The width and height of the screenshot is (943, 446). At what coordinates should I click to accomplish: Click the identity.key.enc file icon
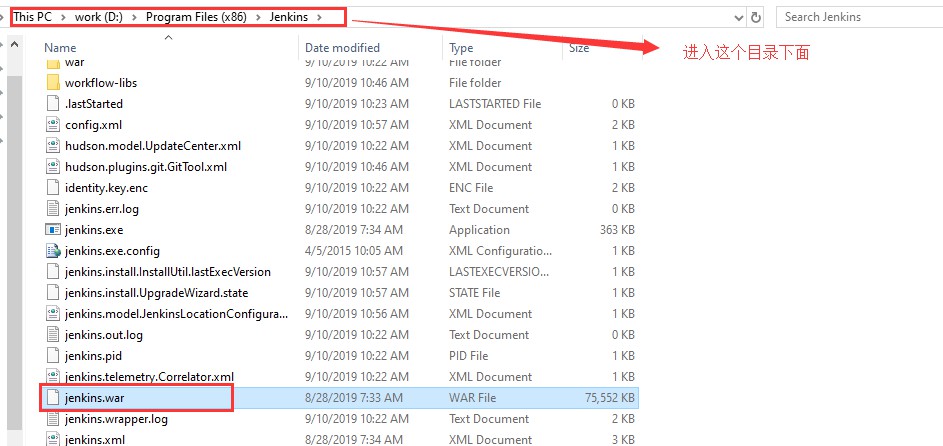54,188
